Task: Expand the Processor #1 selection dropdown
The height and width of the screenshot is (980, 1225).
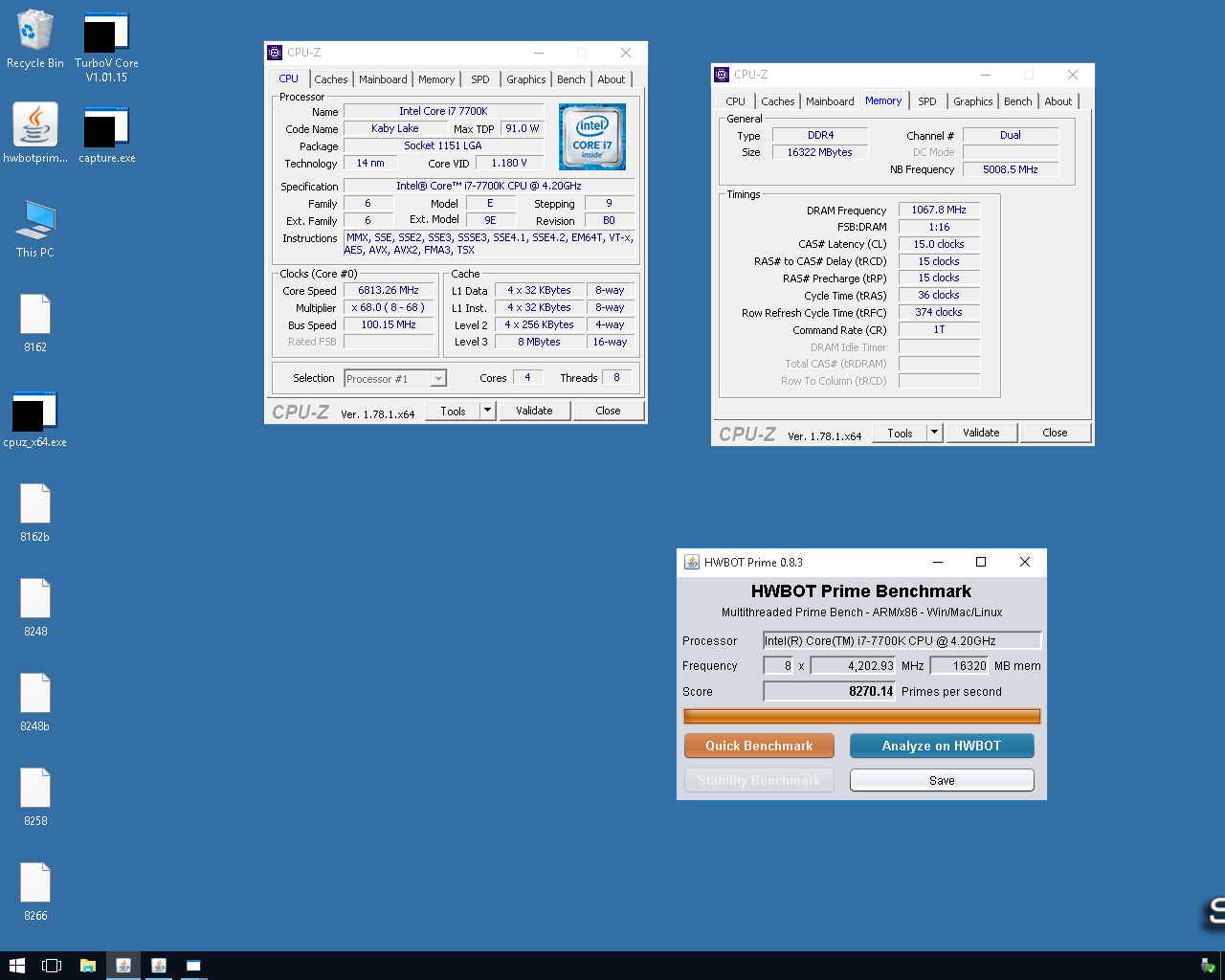Action: click(438, 379)
